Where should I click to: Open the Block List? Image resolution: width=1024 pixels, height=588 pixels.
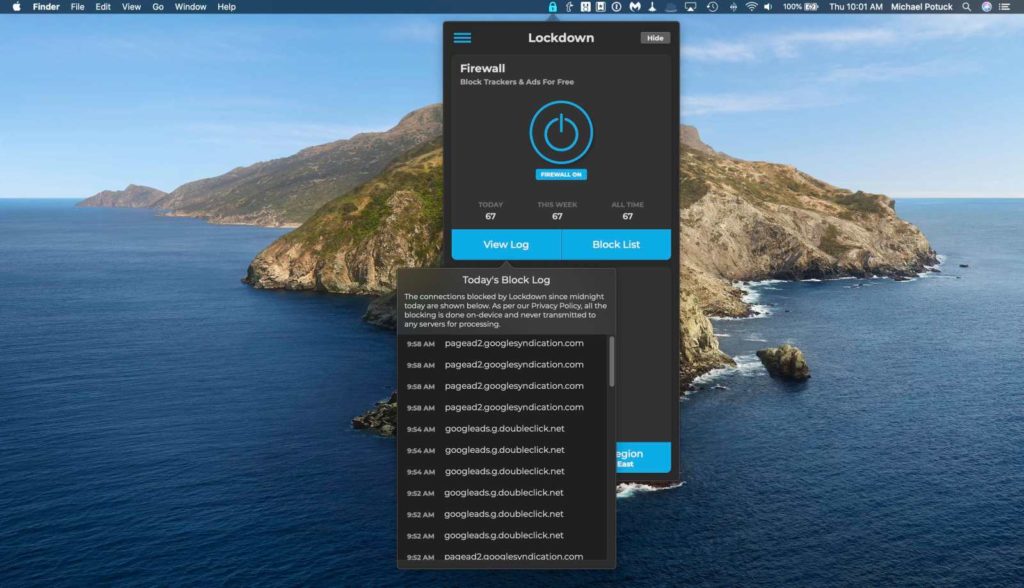[617, 244]
